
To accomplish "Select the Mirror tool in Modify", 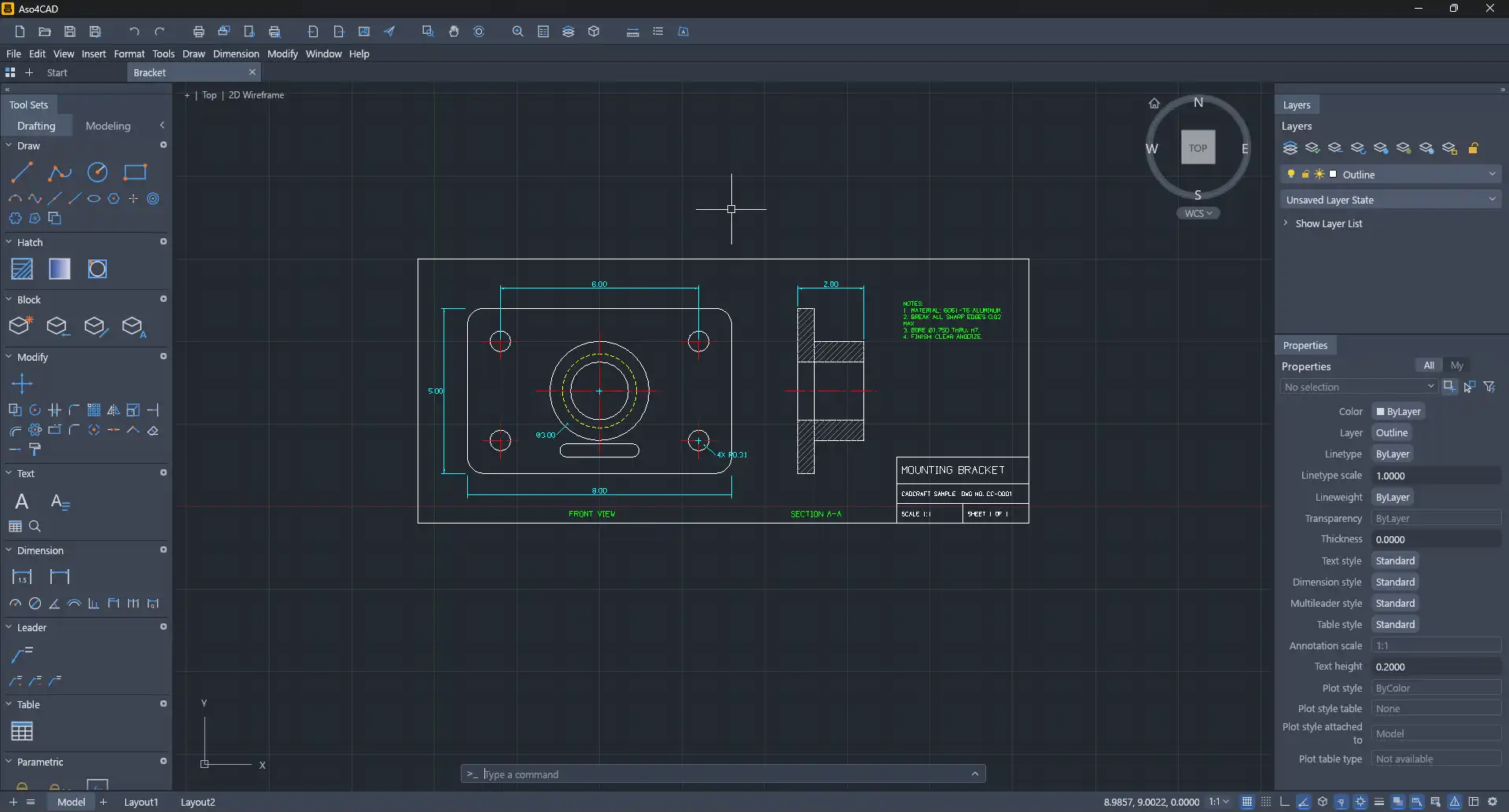I will click(x=113, y=410).
